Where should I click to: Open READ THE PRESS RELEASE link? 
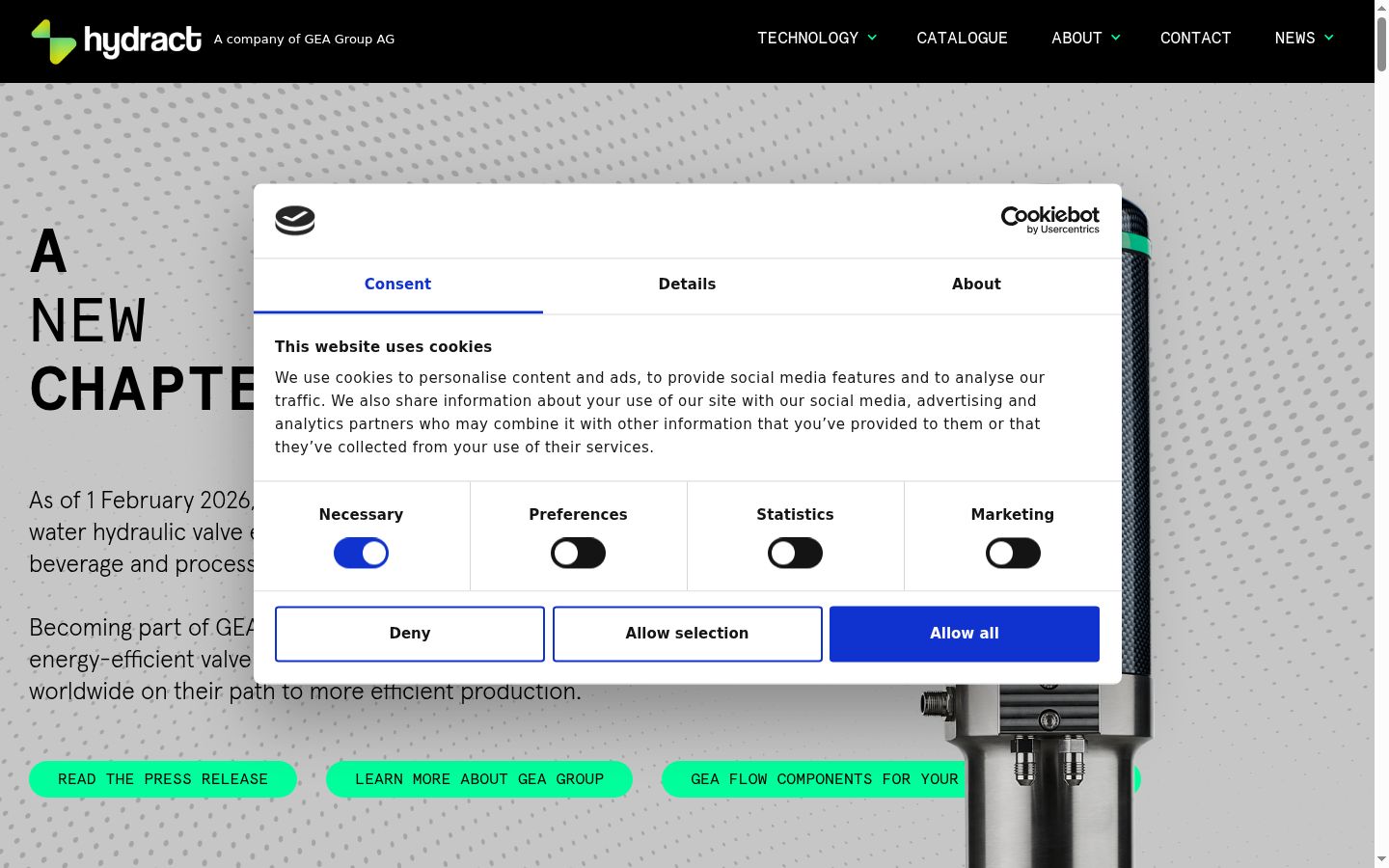coord(163,779)
